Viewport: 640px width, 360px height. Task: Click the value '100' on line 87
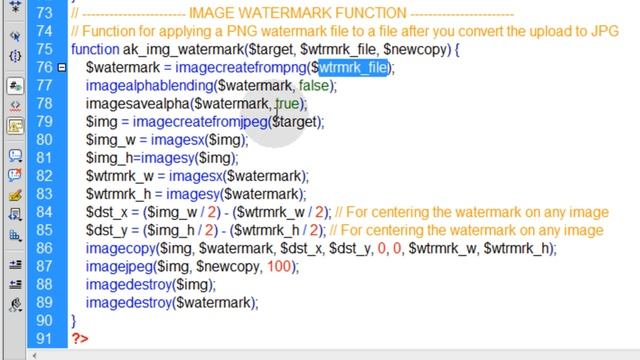point(279,267)
